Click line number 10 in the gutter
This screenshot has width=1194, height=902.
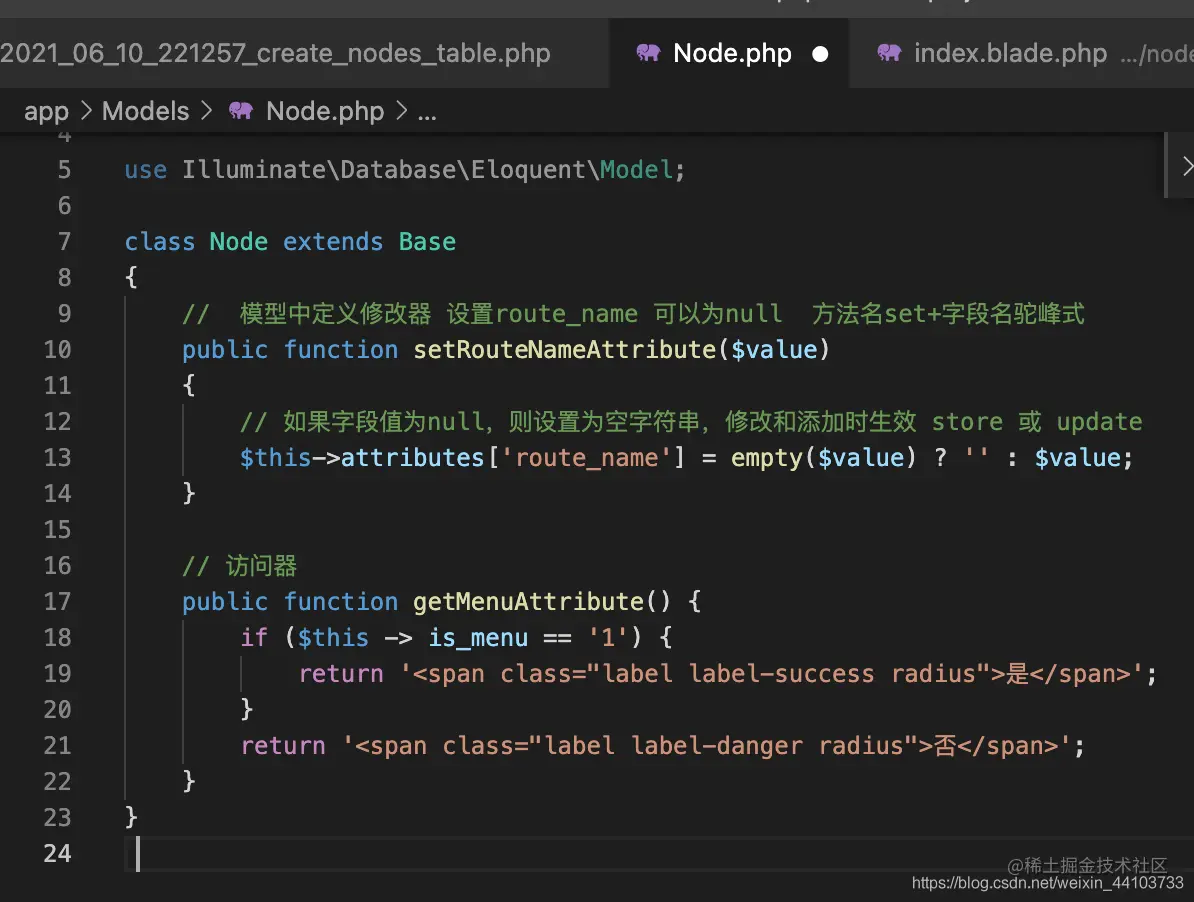click(57, 350)
